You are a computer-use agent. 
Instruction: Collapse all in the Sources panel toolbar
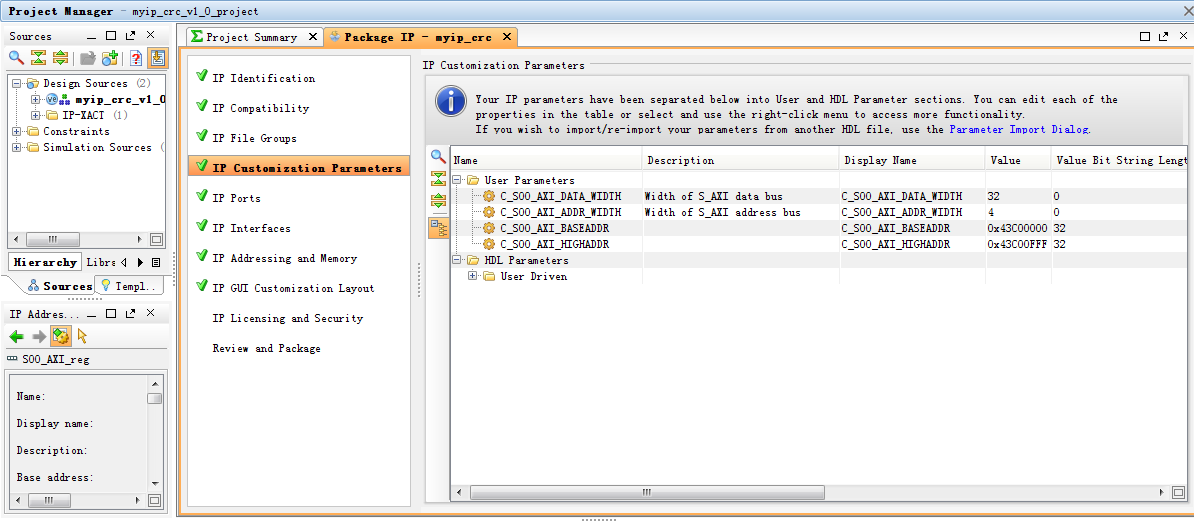[39, 58]
